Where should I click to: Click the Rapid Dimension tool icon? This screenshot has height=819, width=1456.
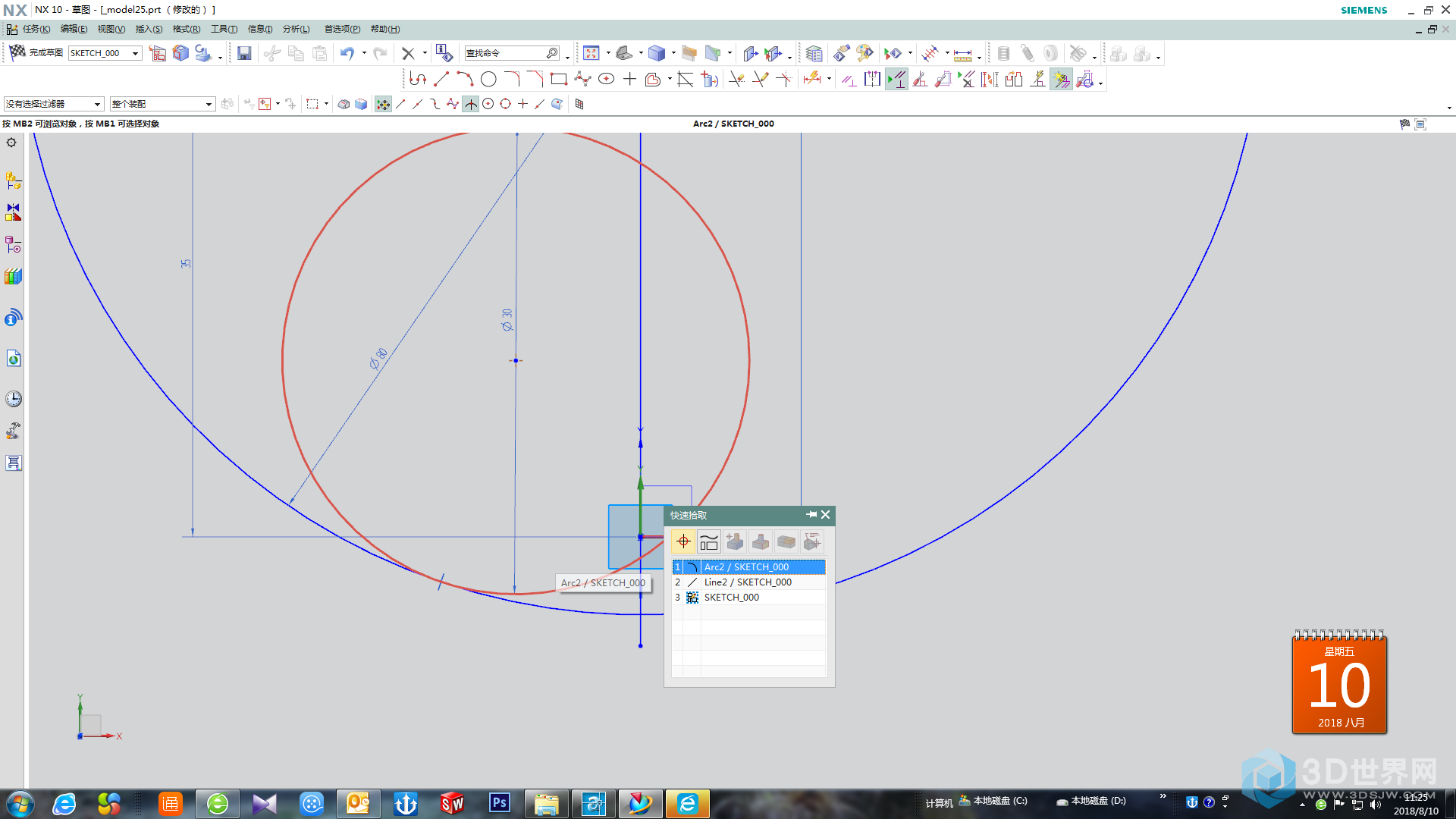pos(812,79)
